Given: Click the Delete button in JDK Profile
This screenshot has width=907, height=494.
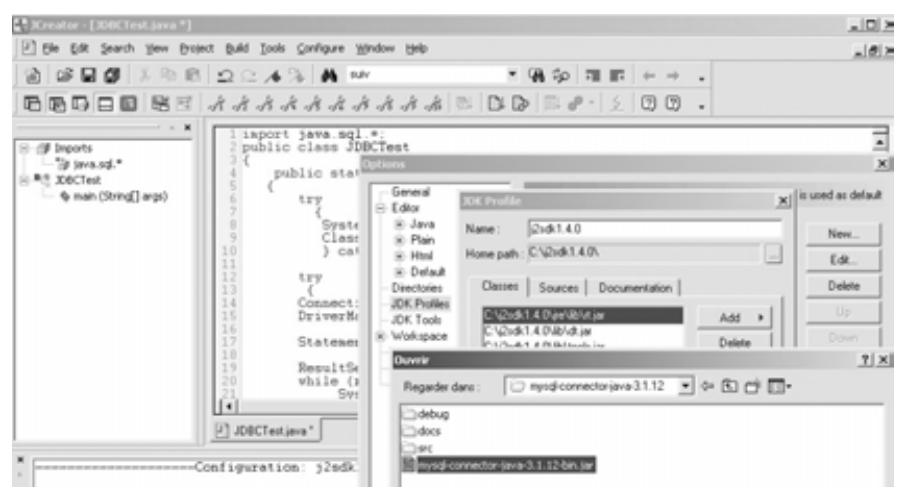Looking at the screenshot, I should pyautogui.click(x=735, y=342).
